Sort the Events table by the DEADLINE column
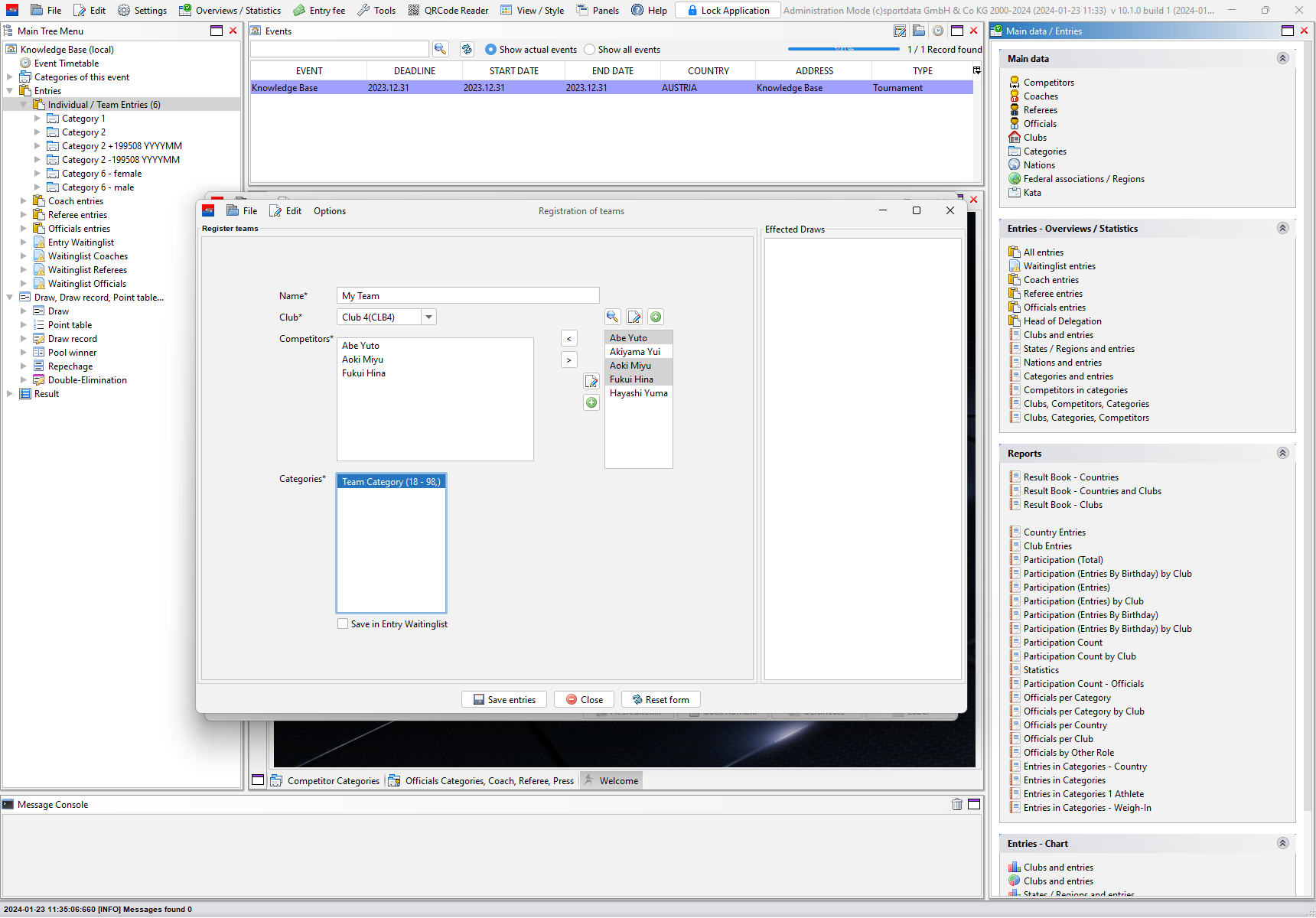 point(415,70)
